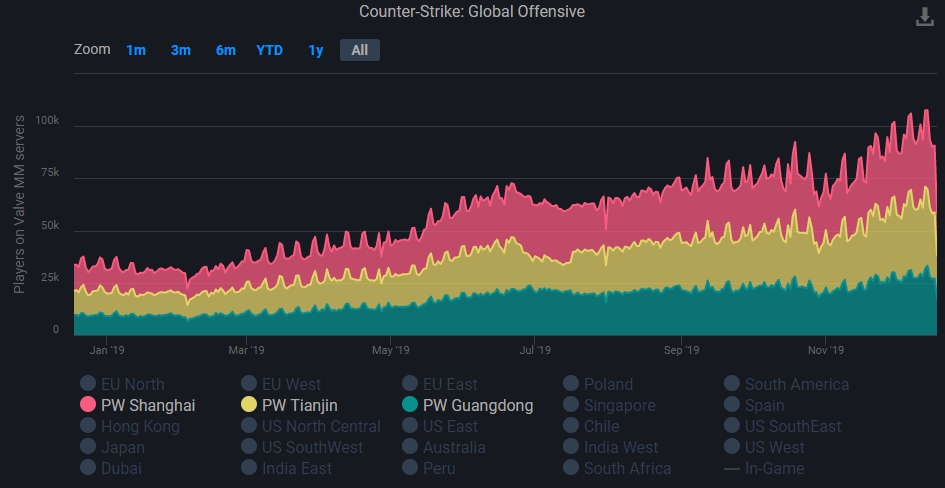This screenshot has width=945, height=488.
Task: Toggle EU West series in legend
Action: [x=281, y=384]
